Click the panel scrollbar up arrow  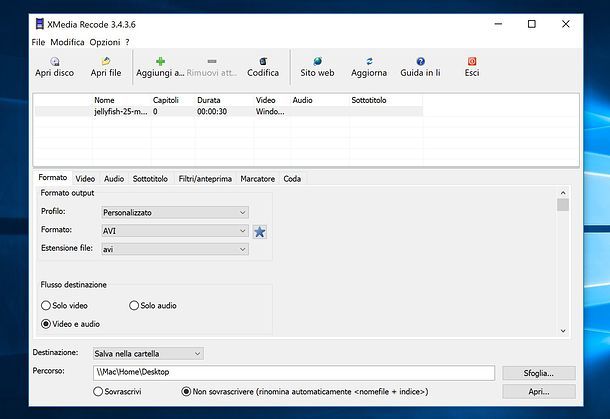(x=563, y=193)
